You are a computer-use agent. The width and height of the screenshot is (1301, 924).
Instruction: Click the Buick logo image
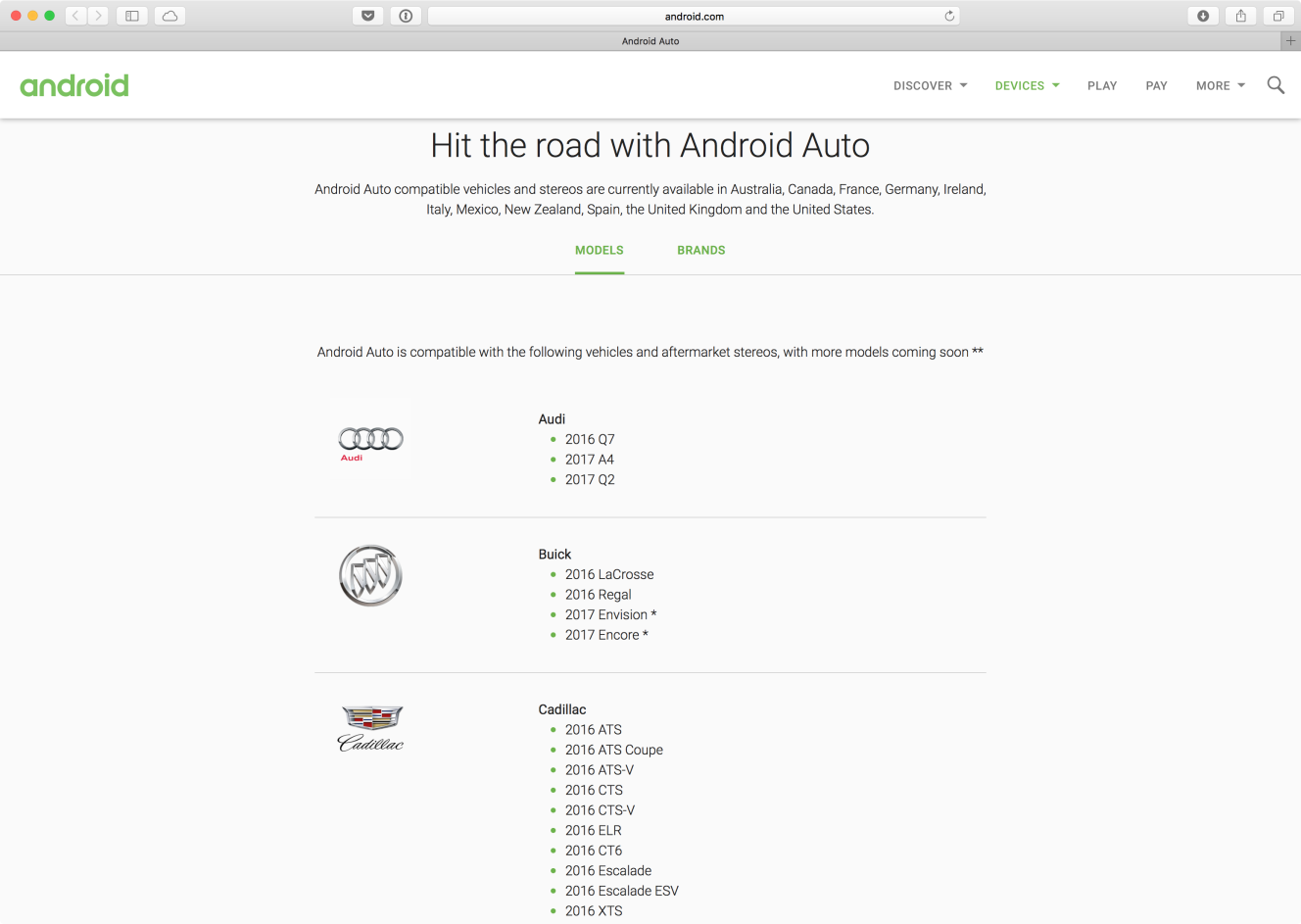370,575
